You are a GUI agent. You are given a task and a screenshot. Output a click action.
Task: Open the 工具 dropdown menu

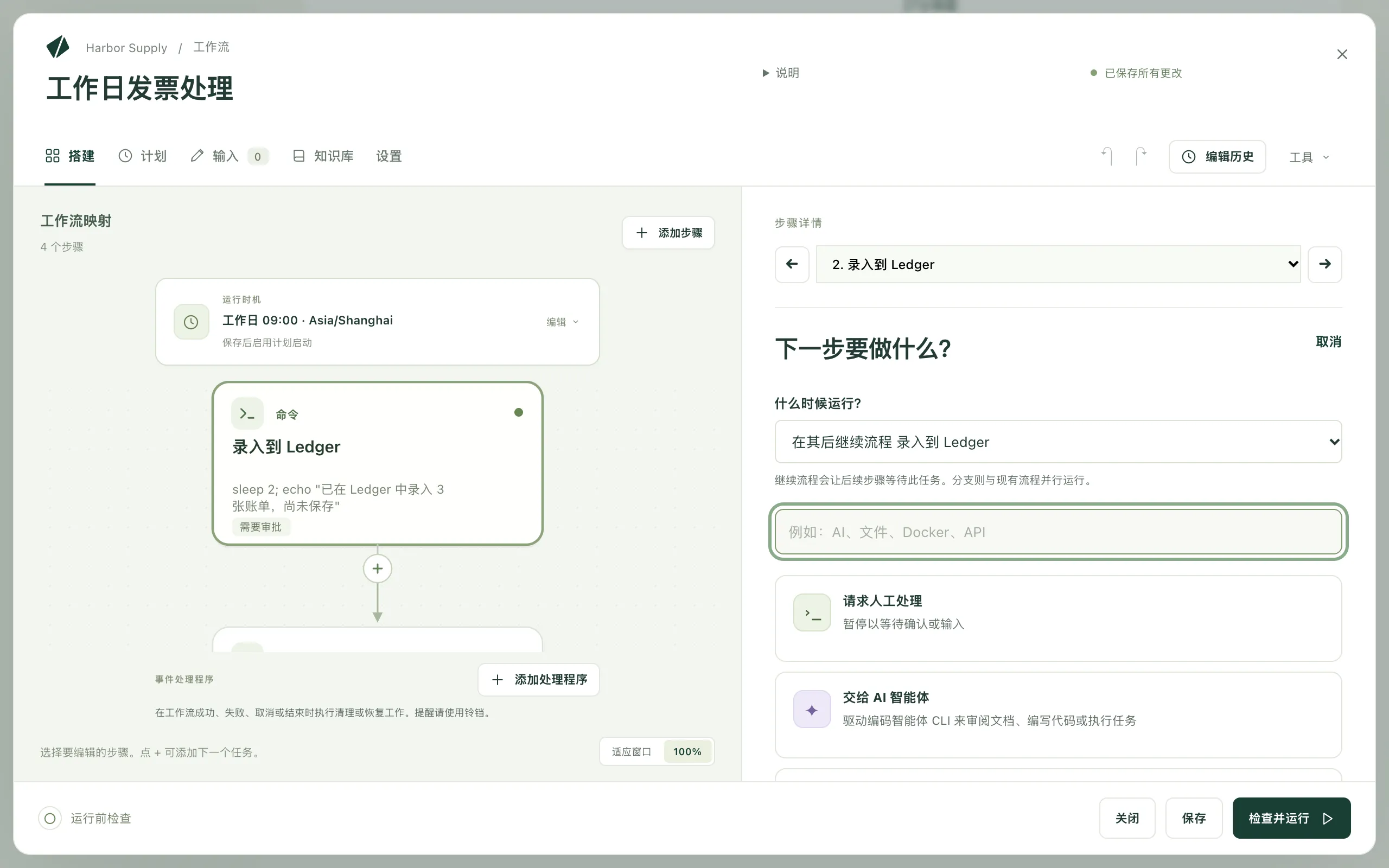pos(1309,157)
